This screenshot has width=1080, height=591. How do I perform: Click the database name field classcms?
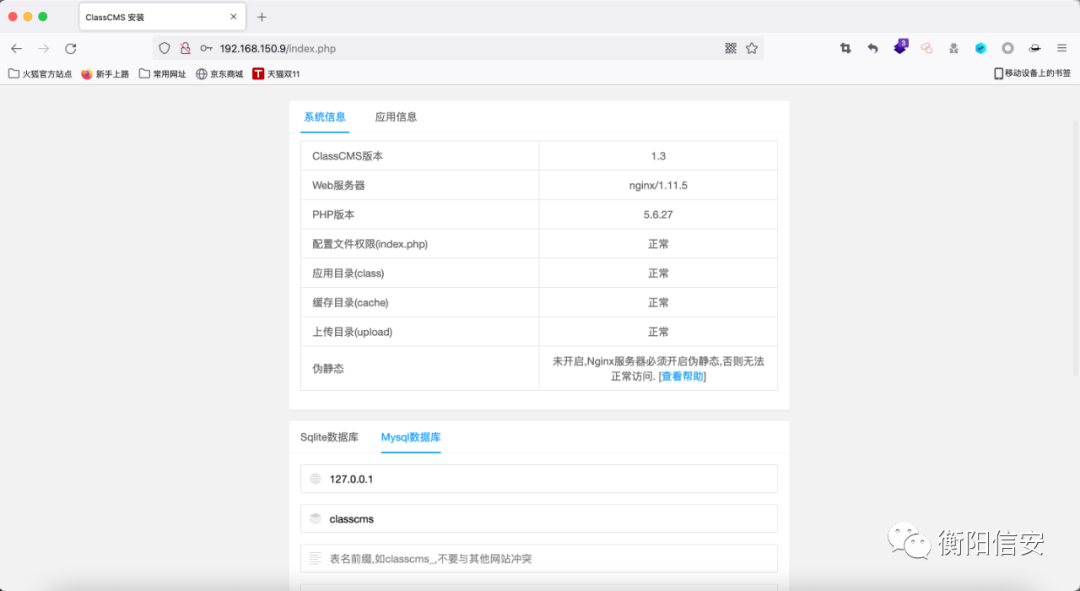(539, 519)
